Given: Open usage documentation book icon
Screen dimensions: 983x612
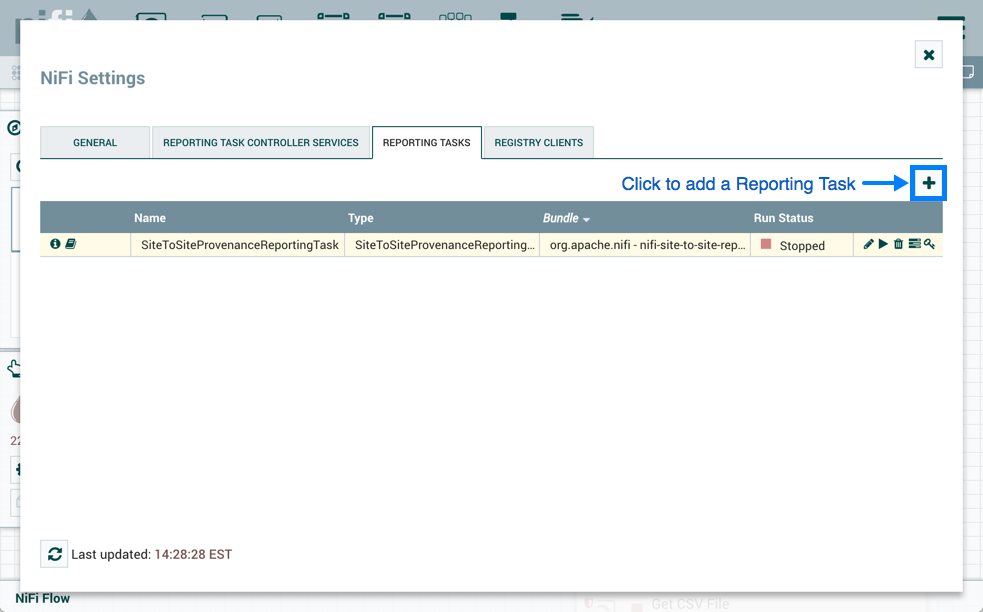Looking at the screenshot, I should pyautogui.click(x=71, y=244).
